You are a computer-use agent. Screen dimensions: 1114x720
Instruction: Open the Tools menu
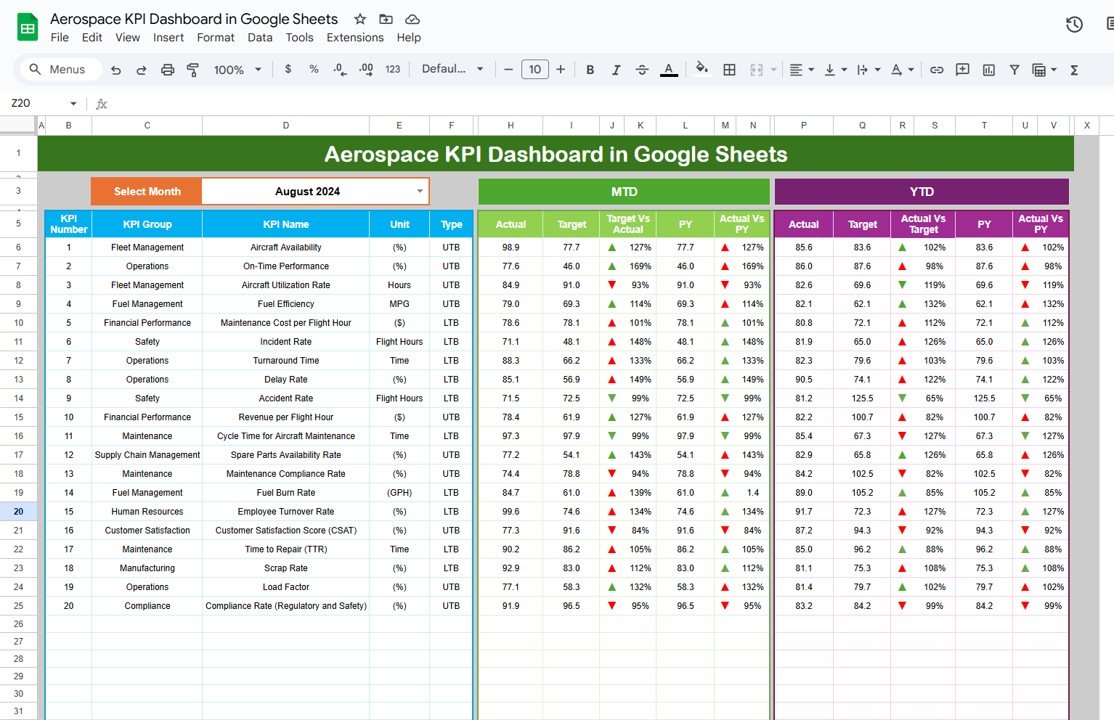pos(299,38)
